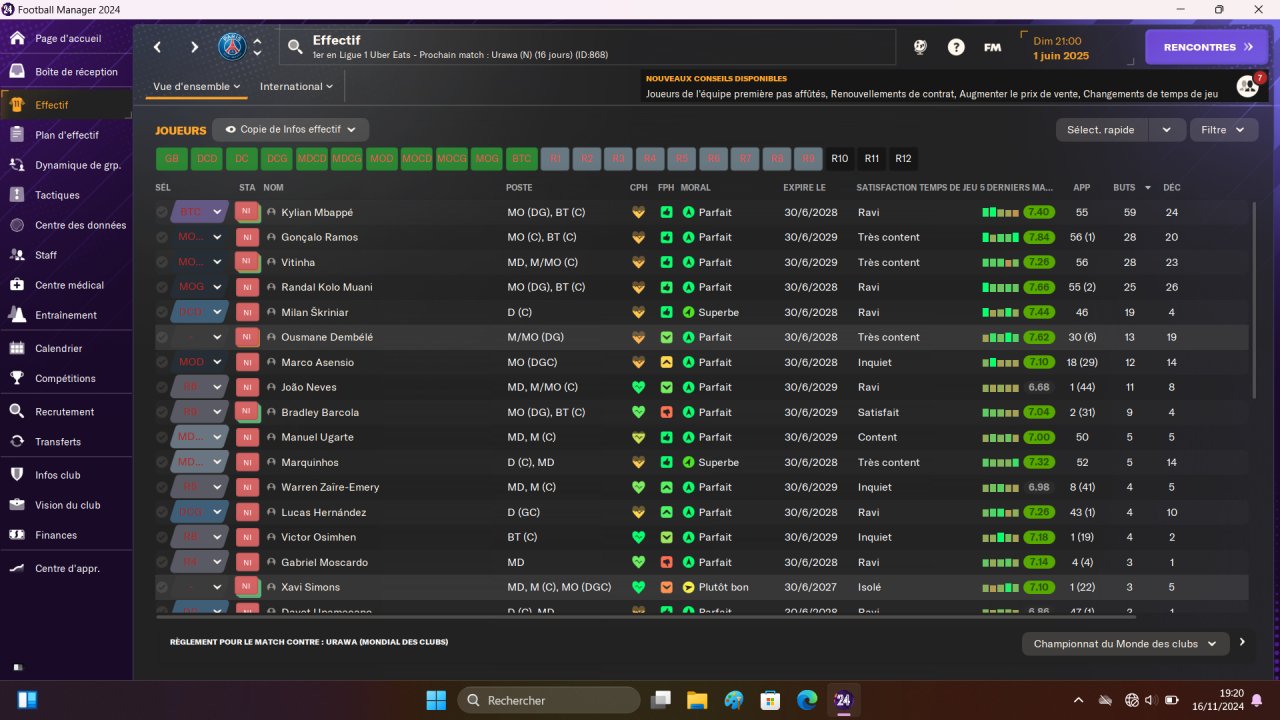Open the Entraînement cone icon

(17, 315)
